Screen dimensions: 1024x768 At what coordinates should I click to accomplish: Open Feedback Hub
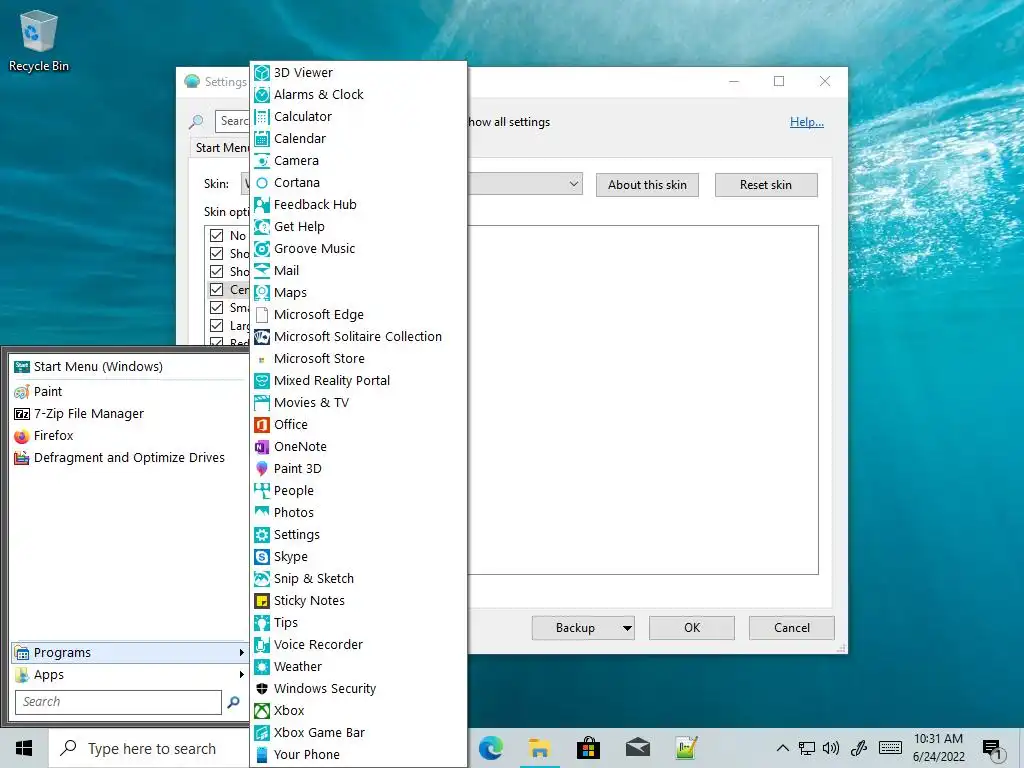359,204
